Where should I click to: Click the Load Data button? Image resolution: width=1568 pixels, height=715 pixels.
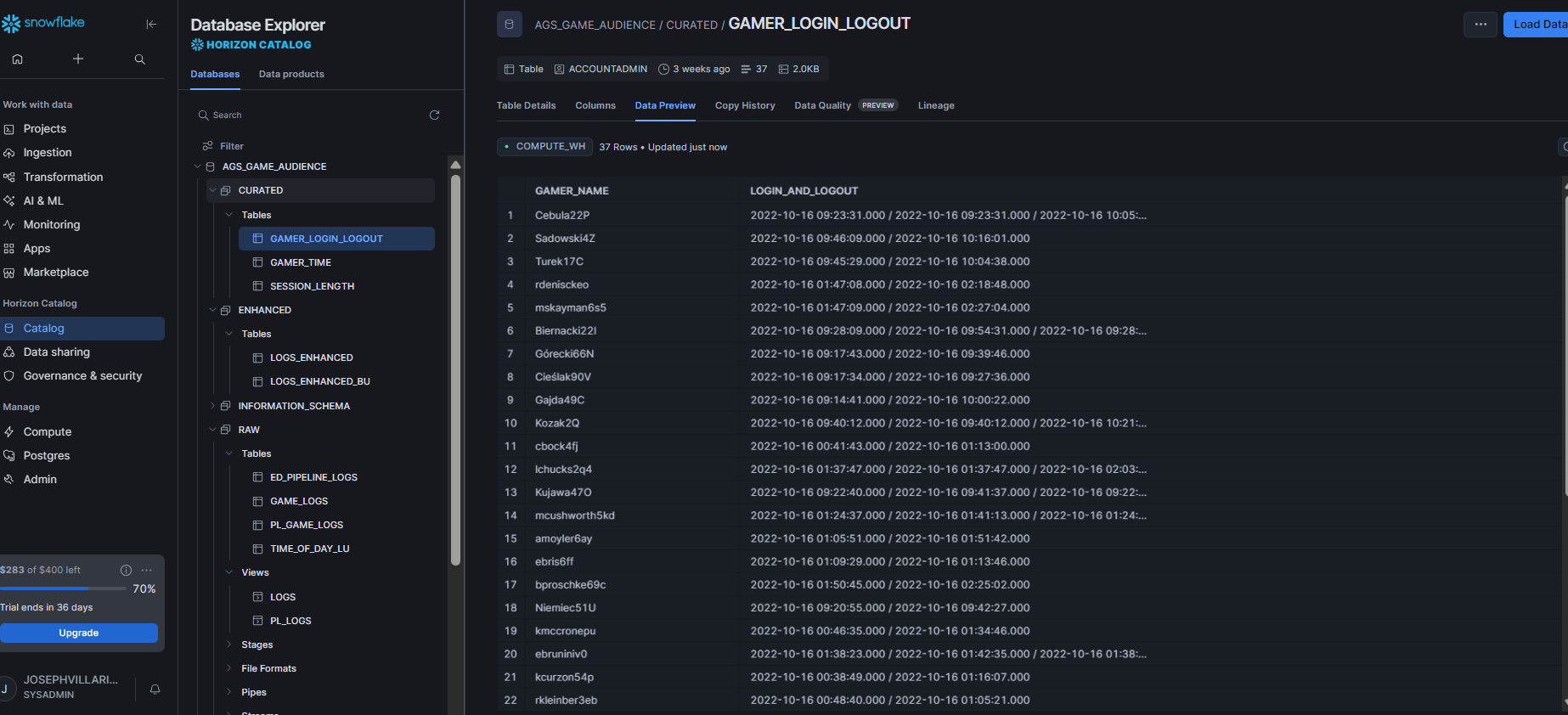pyautogui.click(x=1536, y=25)
